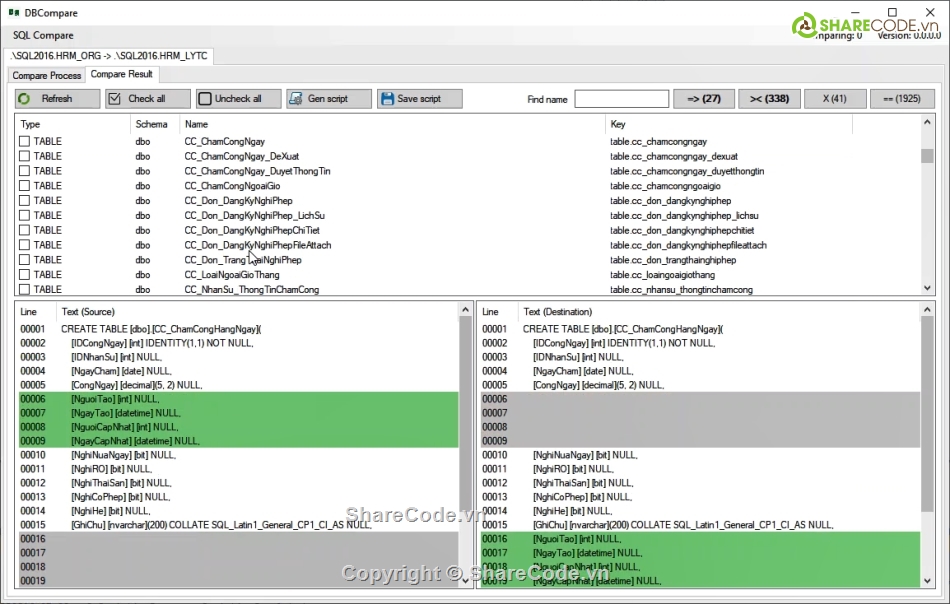The width and height of the screenshot is (950, 604).
Task: Click source line 00006 [NguoiTao] highlighted text
Action: pos(115,399)
